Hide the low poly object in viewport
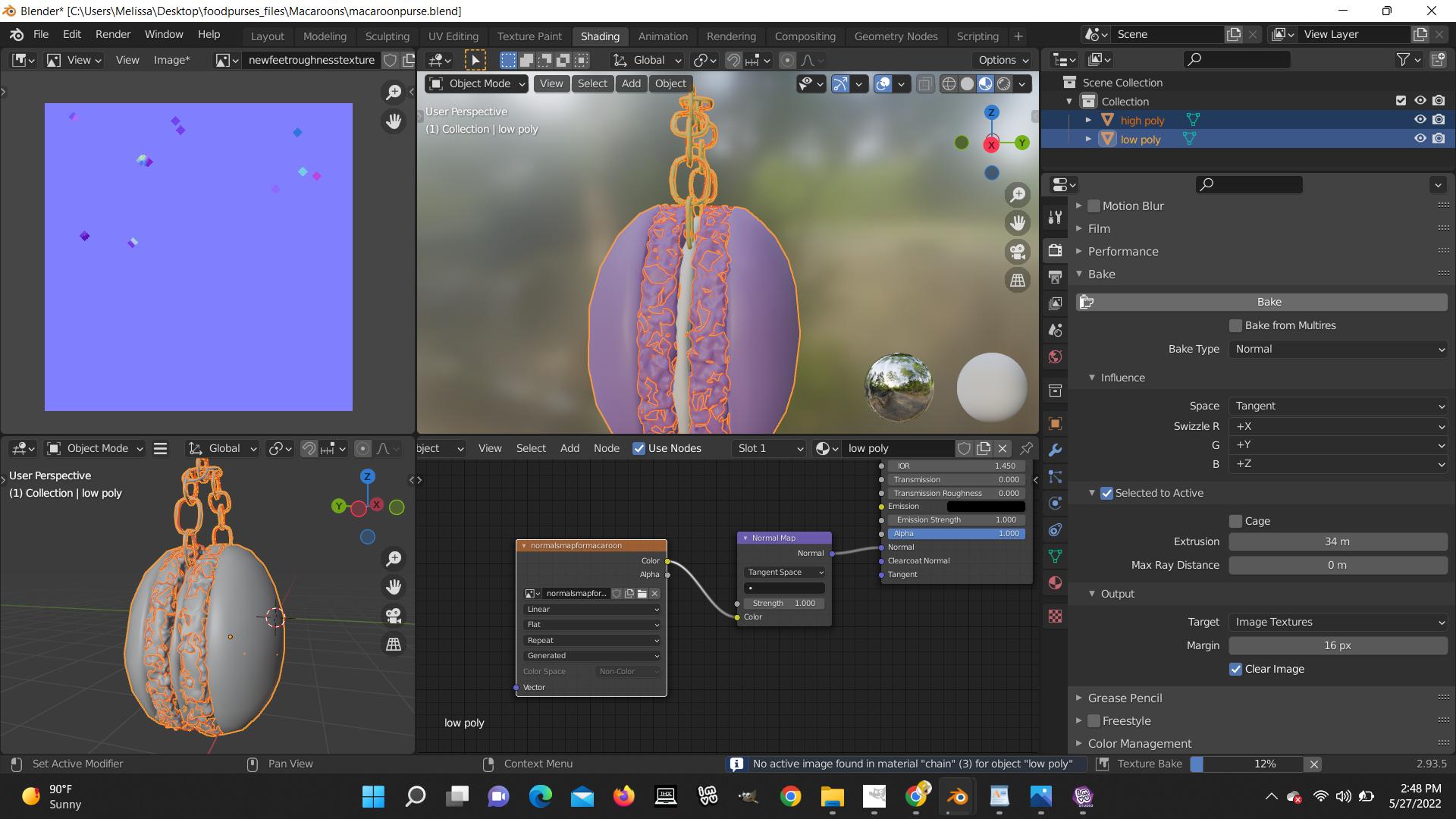 coord(1420,139)
